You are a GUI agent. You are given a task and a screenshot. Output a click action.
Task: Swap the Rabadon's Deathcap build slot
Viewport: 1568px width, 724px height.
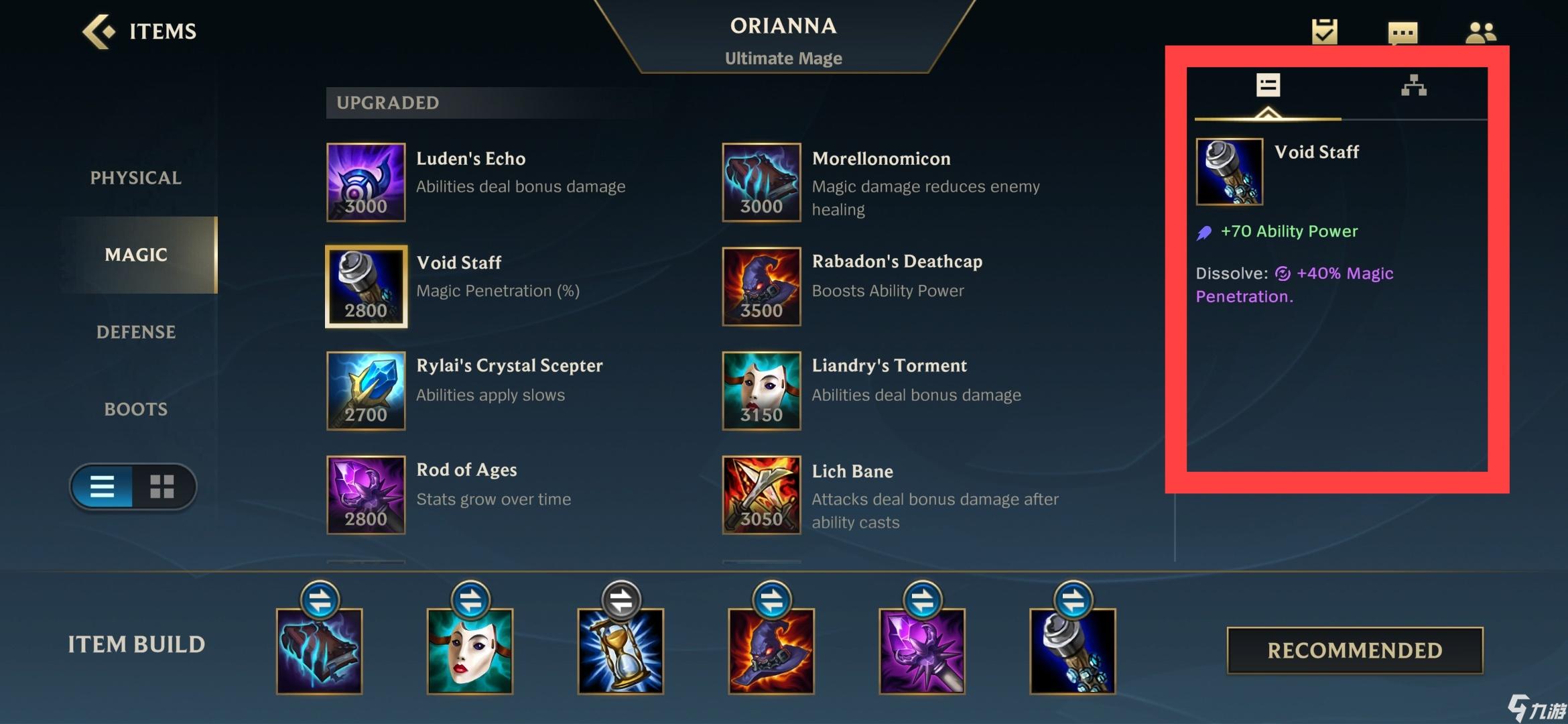[772, 600]
